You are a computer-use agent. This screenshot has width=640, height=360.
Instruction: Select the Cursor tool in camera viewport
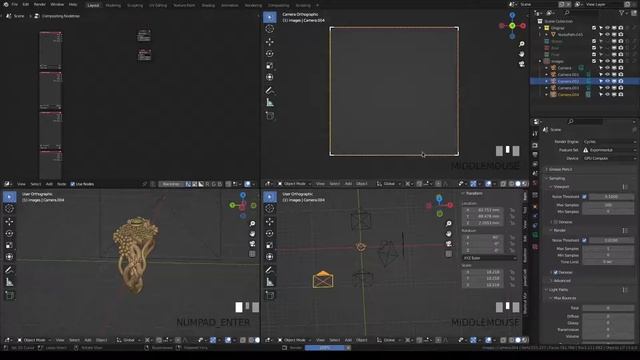coord(270,29)
